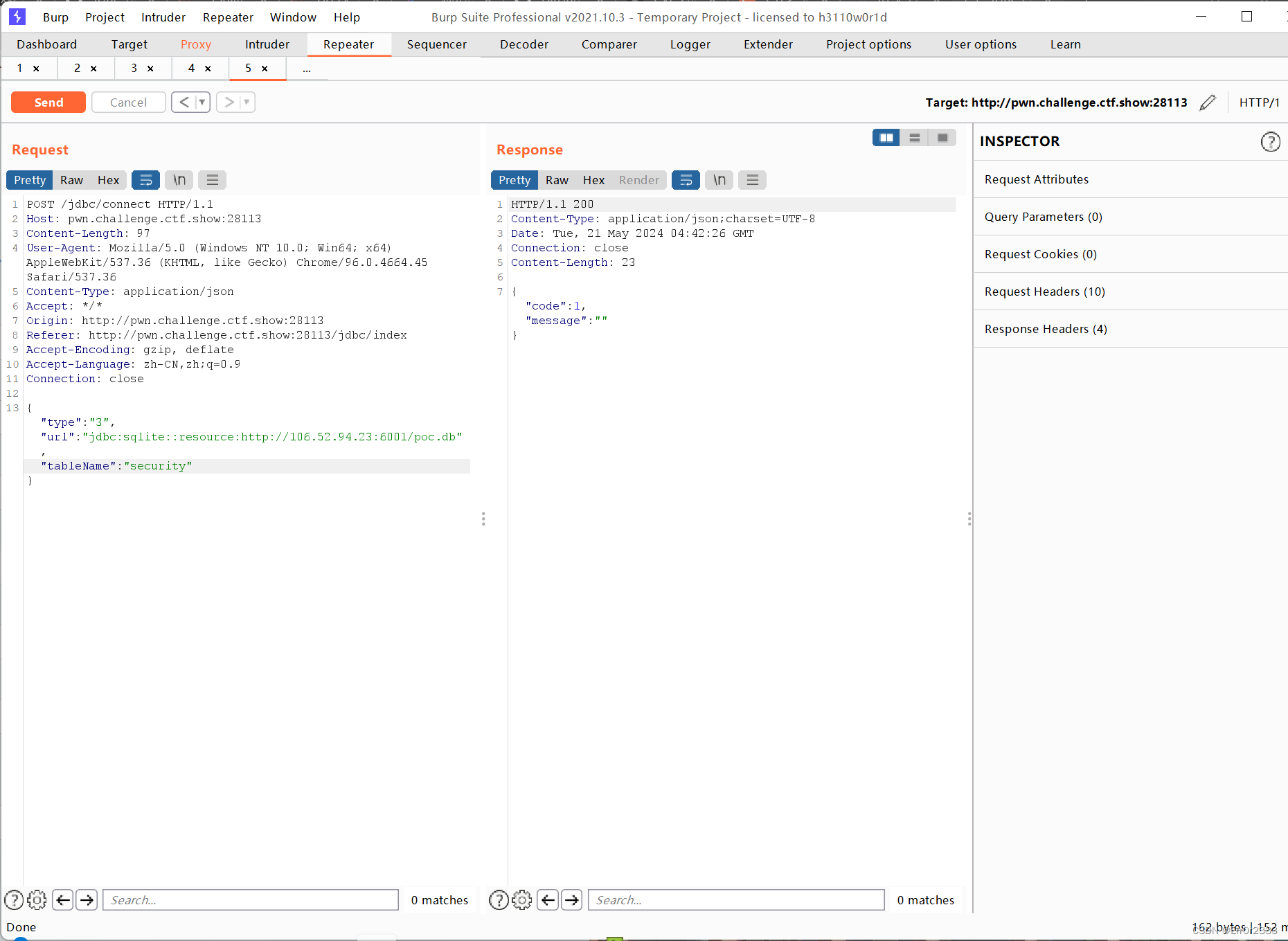Viewport: 1288px width, 941px height.
Task: Expand Response Headers in the Inspector
Action: 1046,329
